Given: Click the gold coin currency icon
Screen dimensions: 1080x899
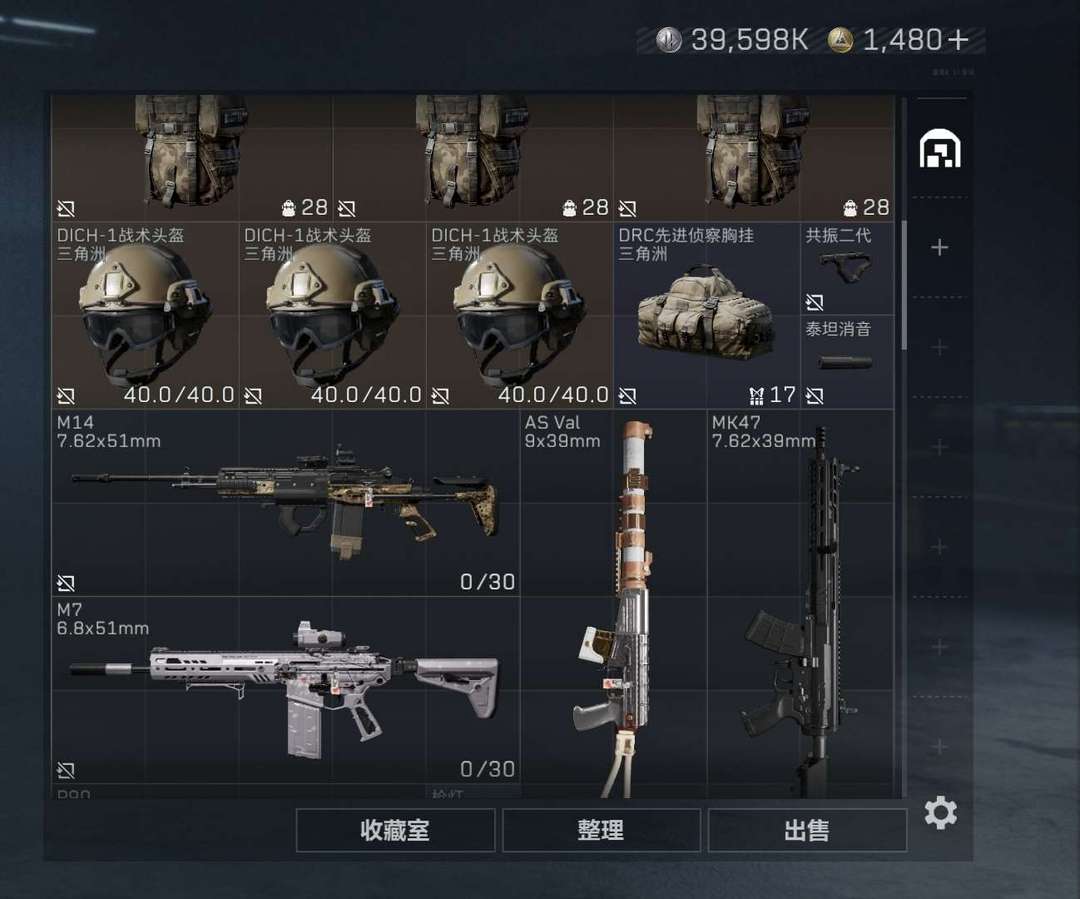Looking at the screenshot, I should point(840,40).
